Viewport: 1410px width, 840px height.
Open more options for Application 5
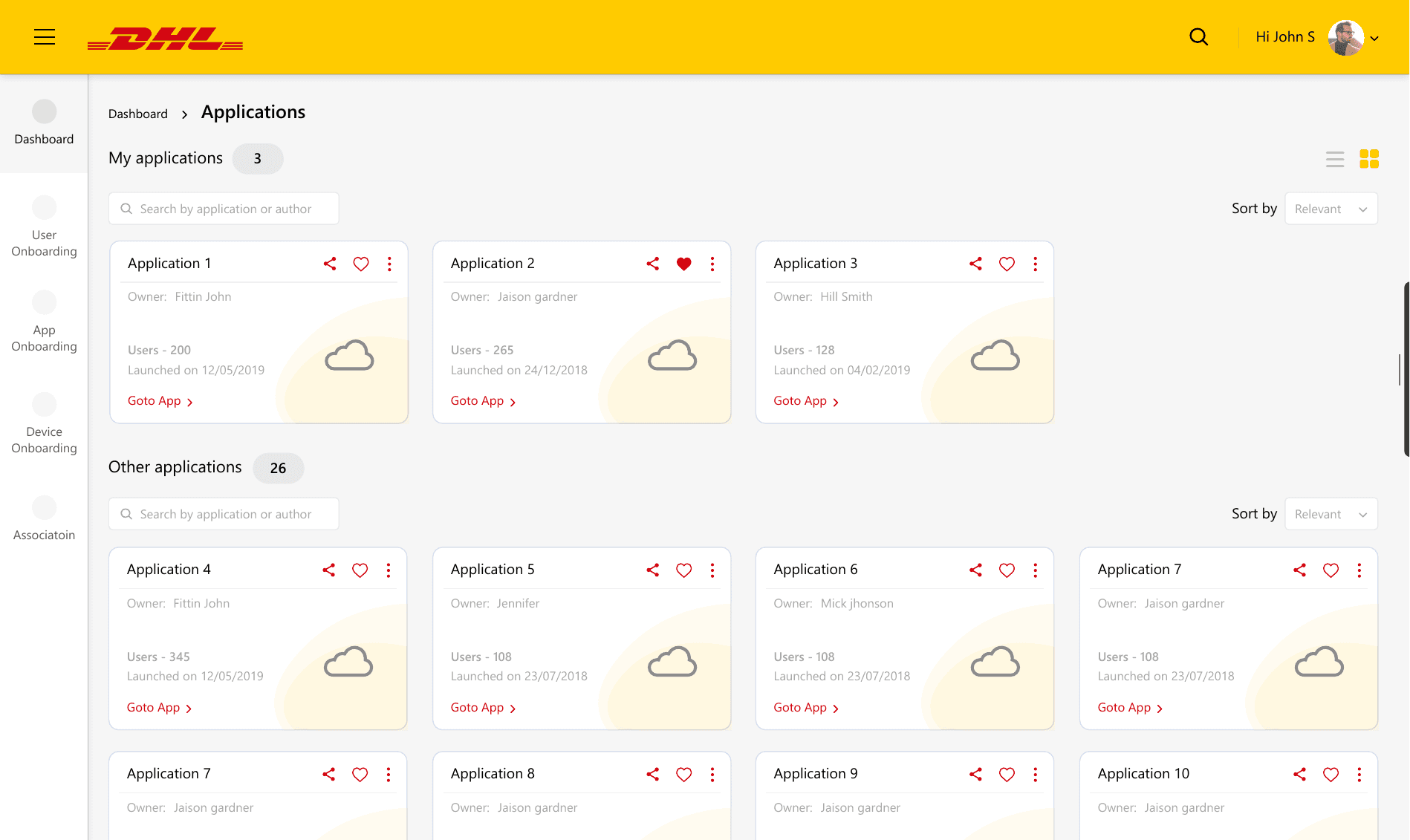coord(712,570)
